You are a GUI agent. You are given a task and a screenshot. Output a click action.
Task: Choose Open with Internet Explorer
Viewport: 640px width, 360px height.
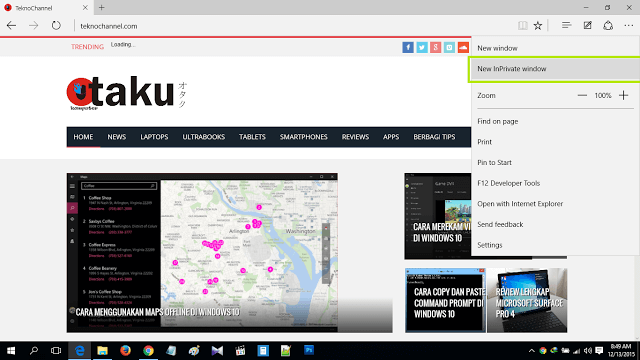pyautogui.click(x=520, y=204)
